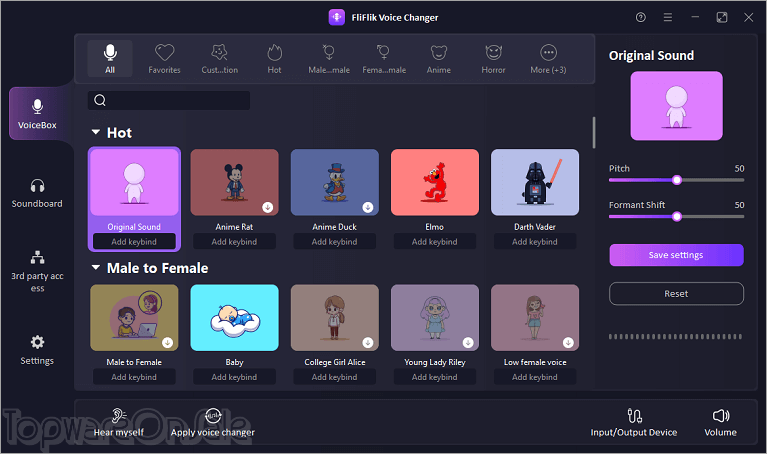Select Young Lady Riley voice
Image resolution: width=767 pixels, height=454 pixels.
coord(435,318)
